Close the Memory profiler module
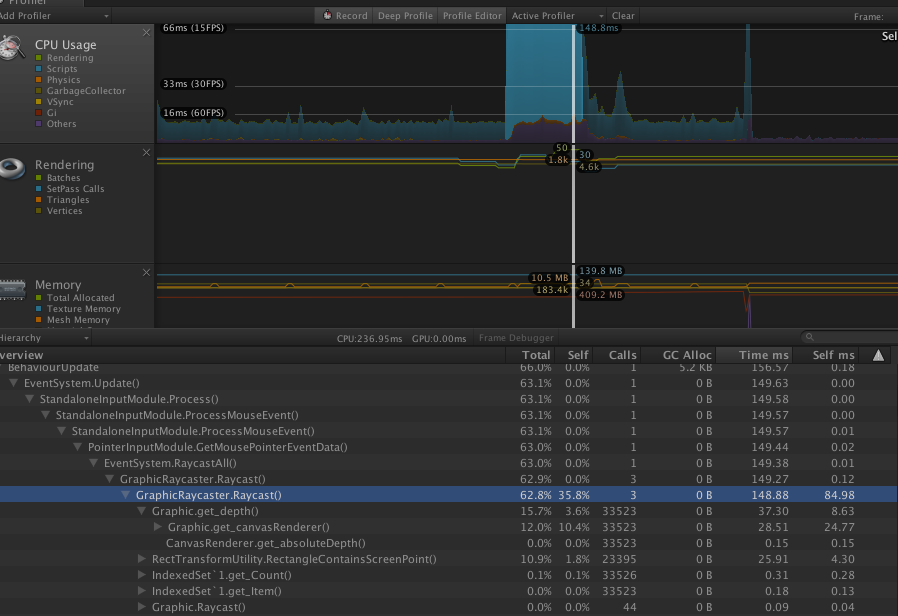 (x=146, y=273)
